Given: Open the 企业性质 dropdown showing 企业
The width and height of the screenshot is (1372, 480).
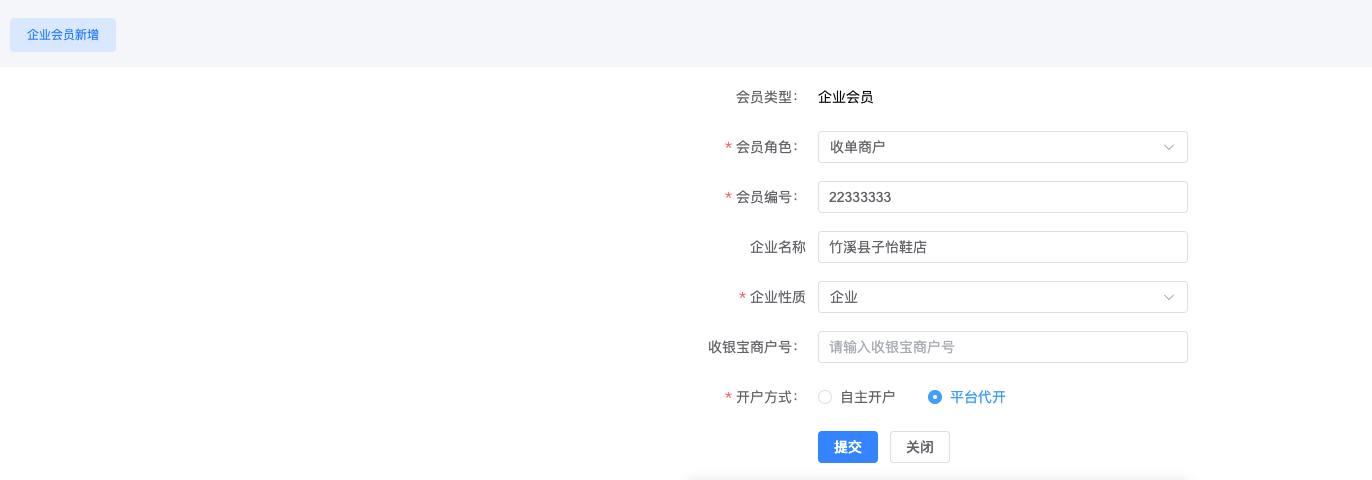Looking at the screenshot, I should (1003, 297).
